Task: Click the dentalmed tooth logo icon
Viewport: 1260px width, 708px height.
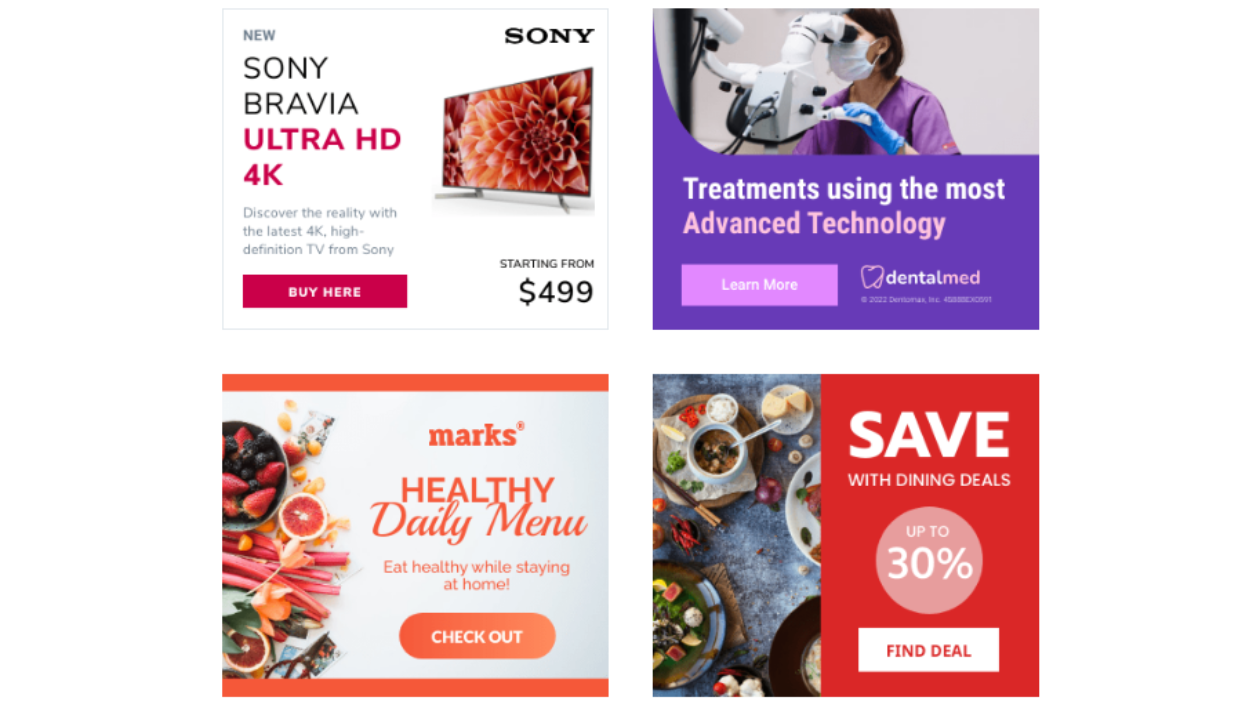Action: tap(872, 277)
